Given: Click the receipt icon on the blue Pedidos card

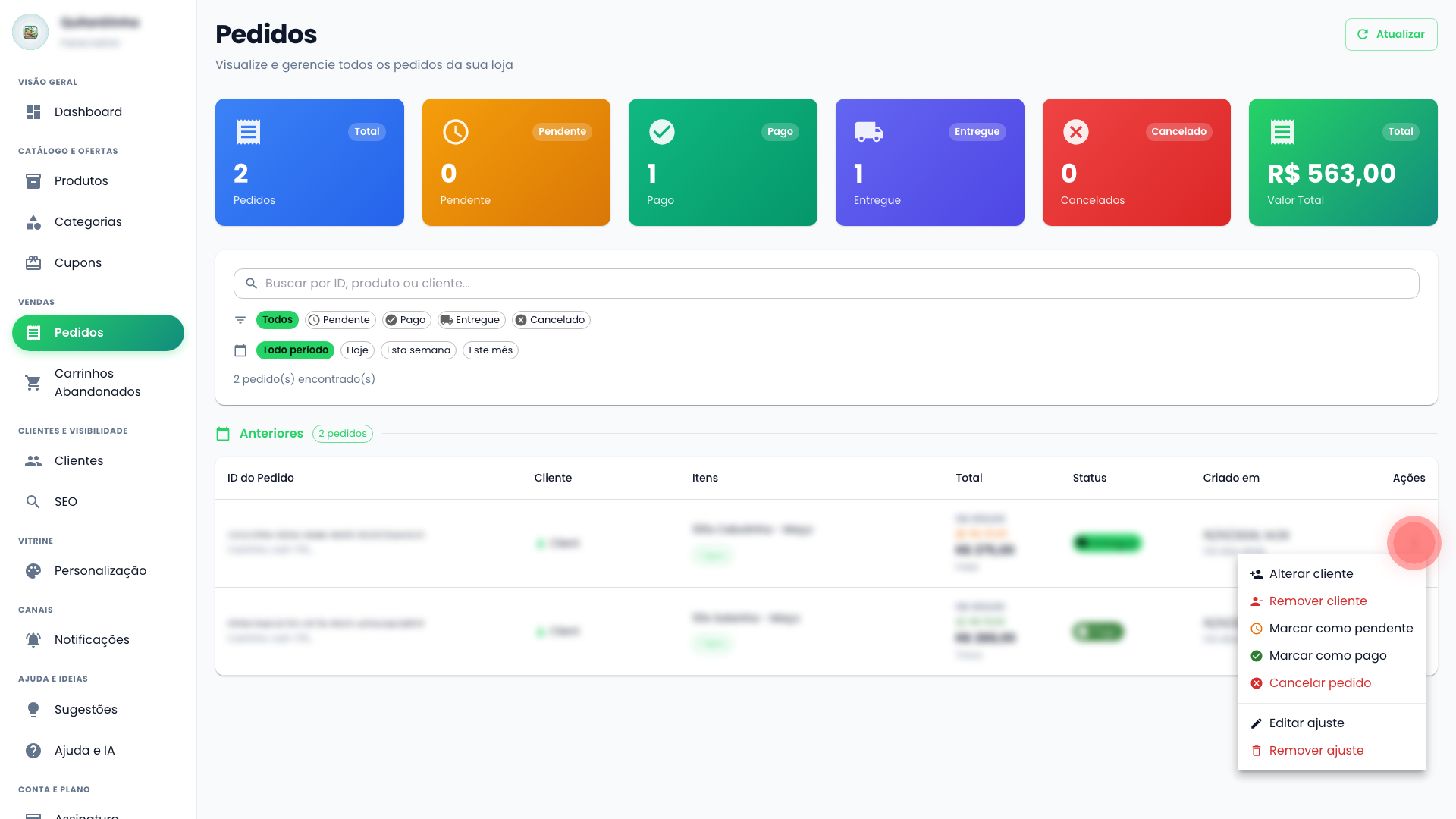Looking at the screenshot, I should coord(249,132).
